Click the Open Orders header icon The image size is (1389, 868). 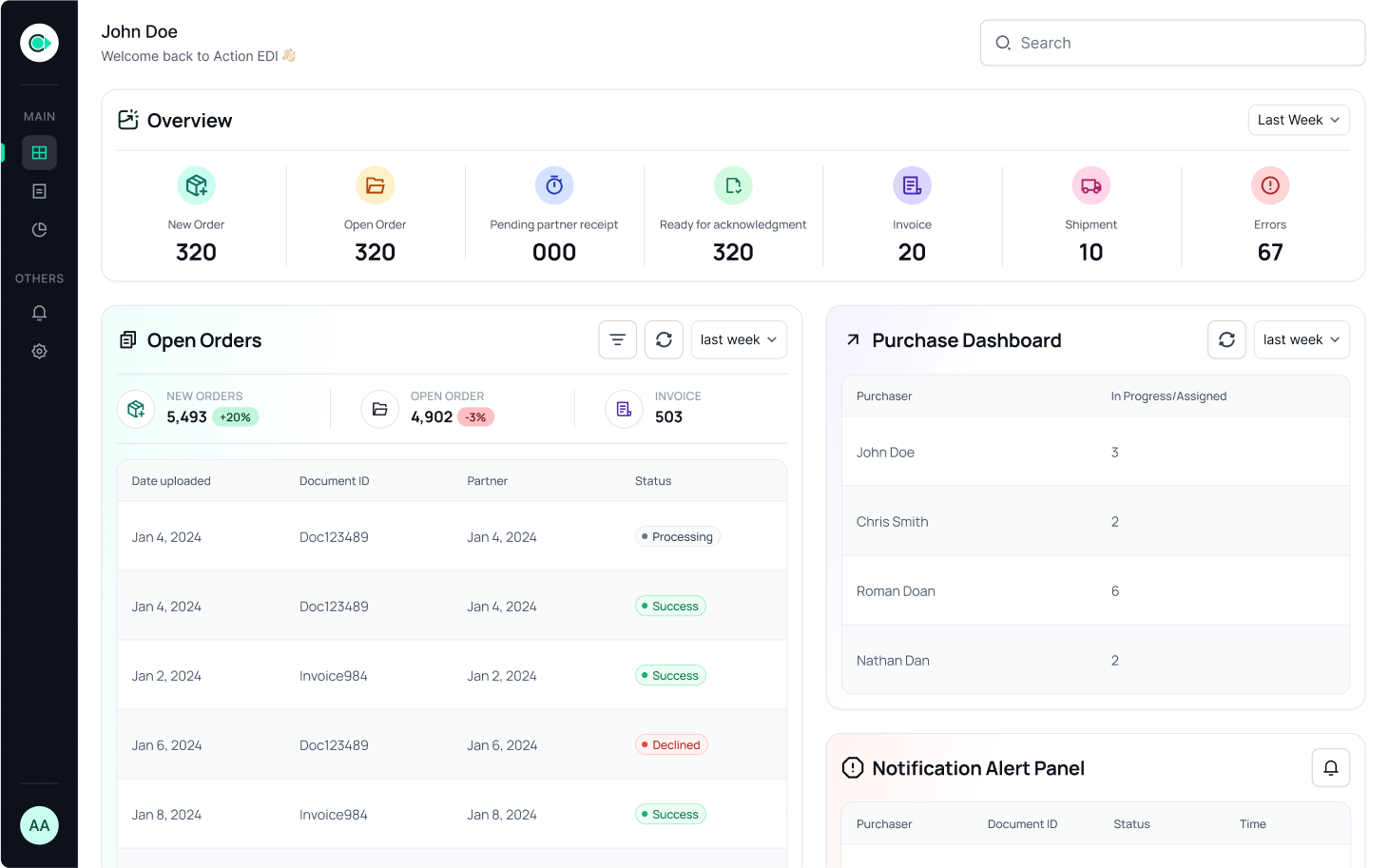point(128,339)
